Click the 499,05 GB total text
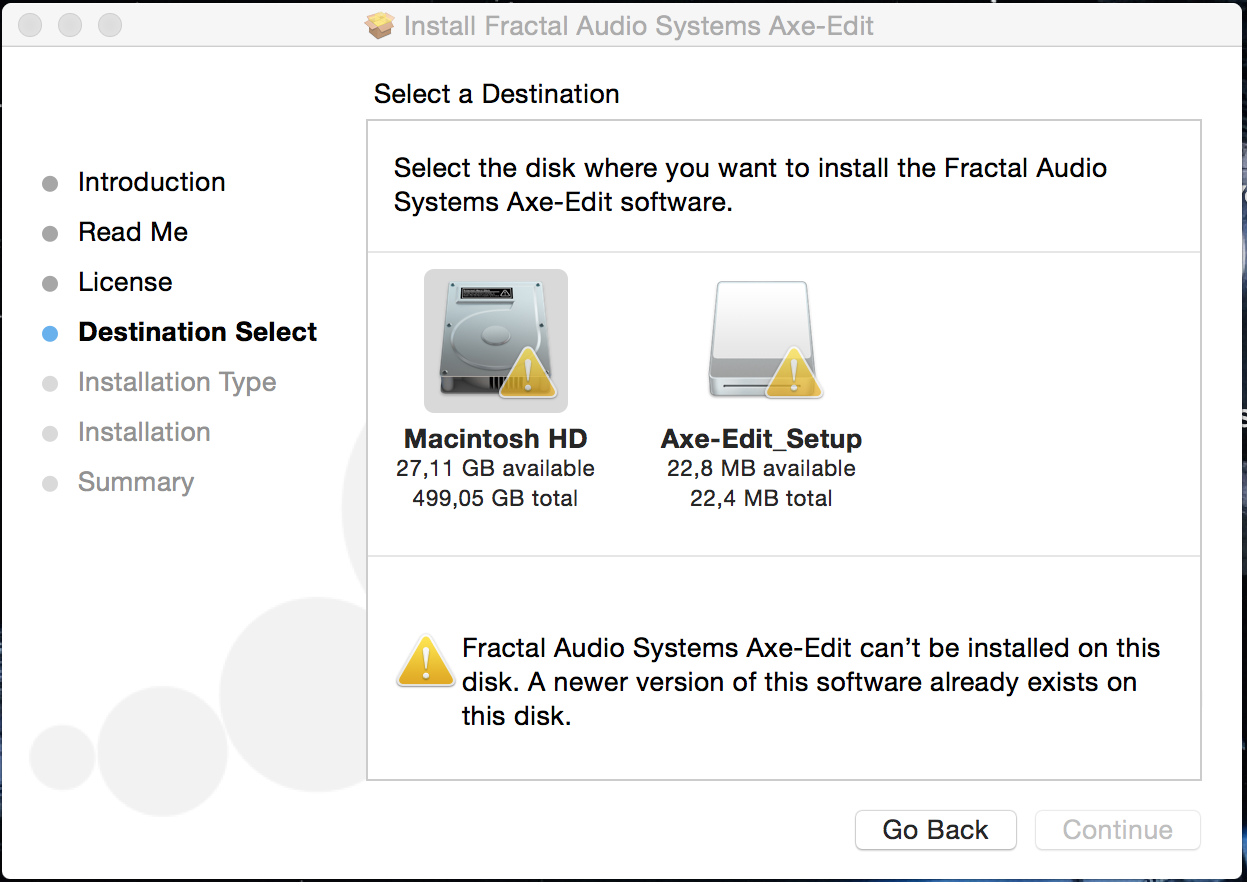The width and height of the screenshot is (1247, 882). point(496,498)
